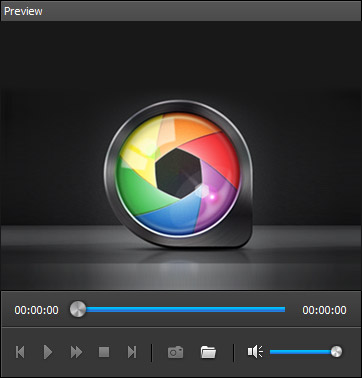
Task: Click the fast forward double-arrow icon
Action: coord(76,352)
